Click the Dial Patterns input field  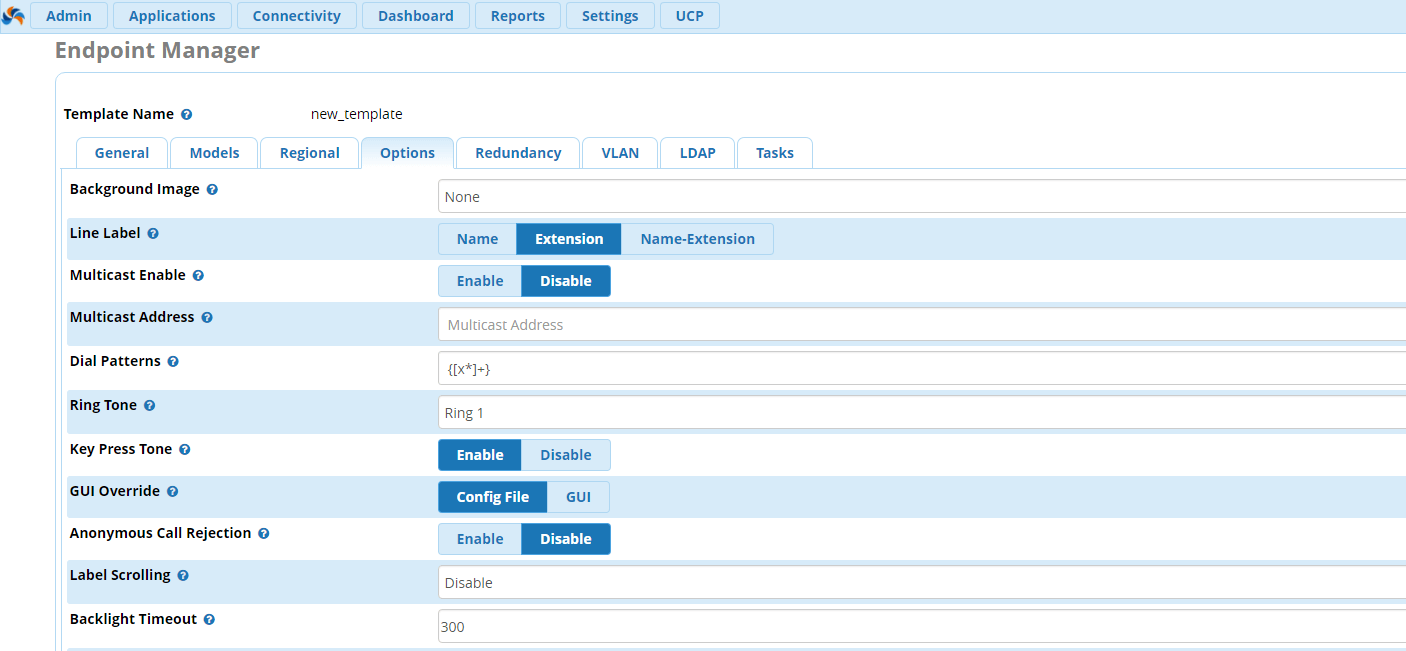tap(922, 369)
